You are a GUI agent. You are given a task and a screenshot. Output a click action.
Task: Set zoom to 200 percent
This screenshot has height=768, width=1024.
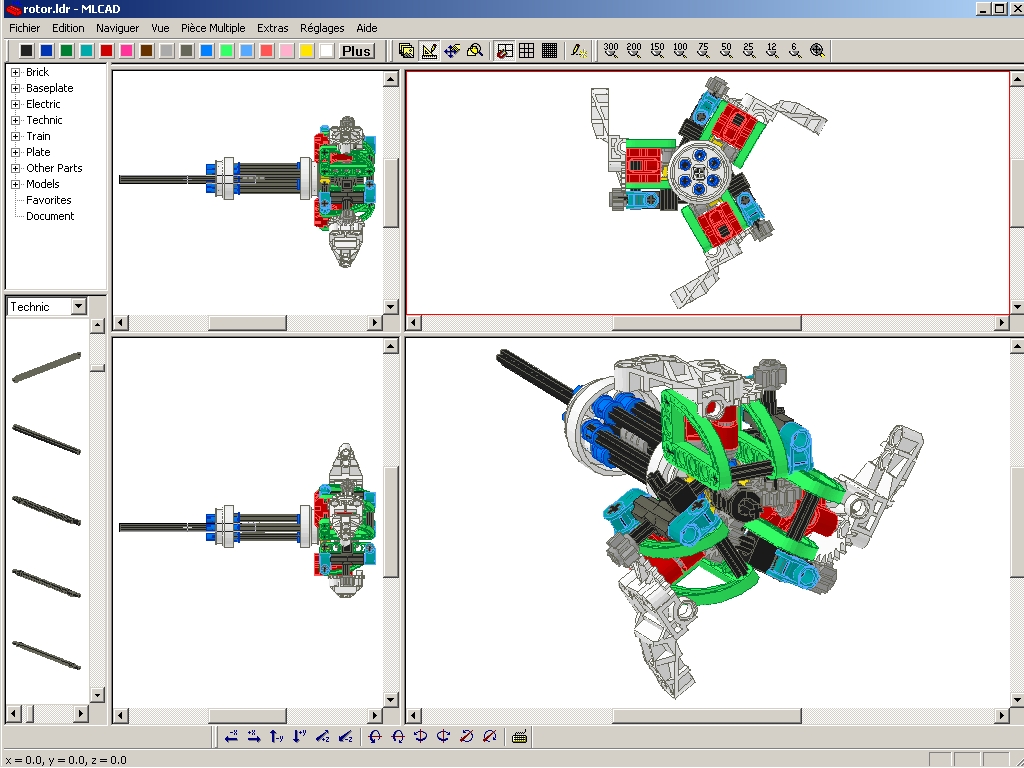click(633, 50)
